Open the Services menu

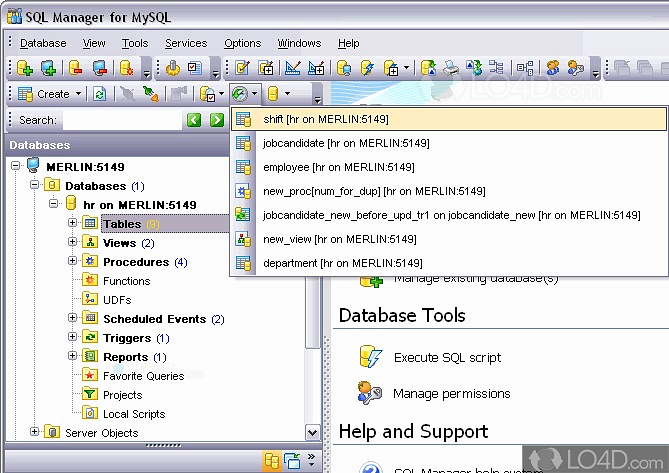[186, 43]
